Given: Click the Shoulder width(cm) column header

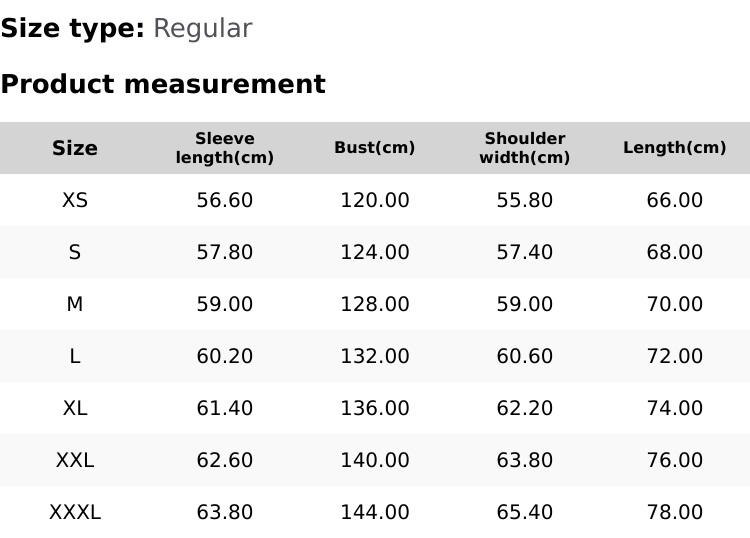Looking at the screenshot, I should [x=525, y=148].
